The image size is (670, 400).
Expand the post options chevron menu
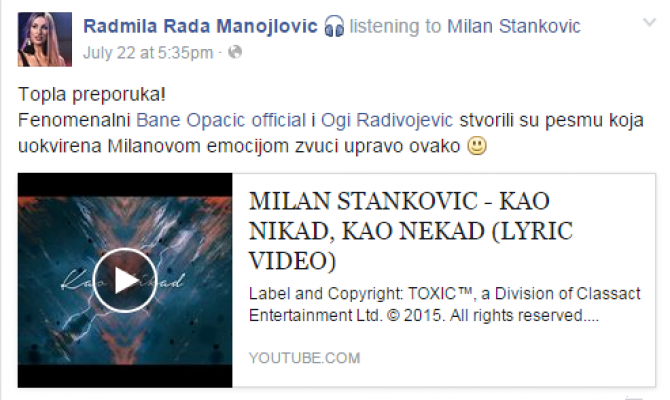tap(649, 22)
